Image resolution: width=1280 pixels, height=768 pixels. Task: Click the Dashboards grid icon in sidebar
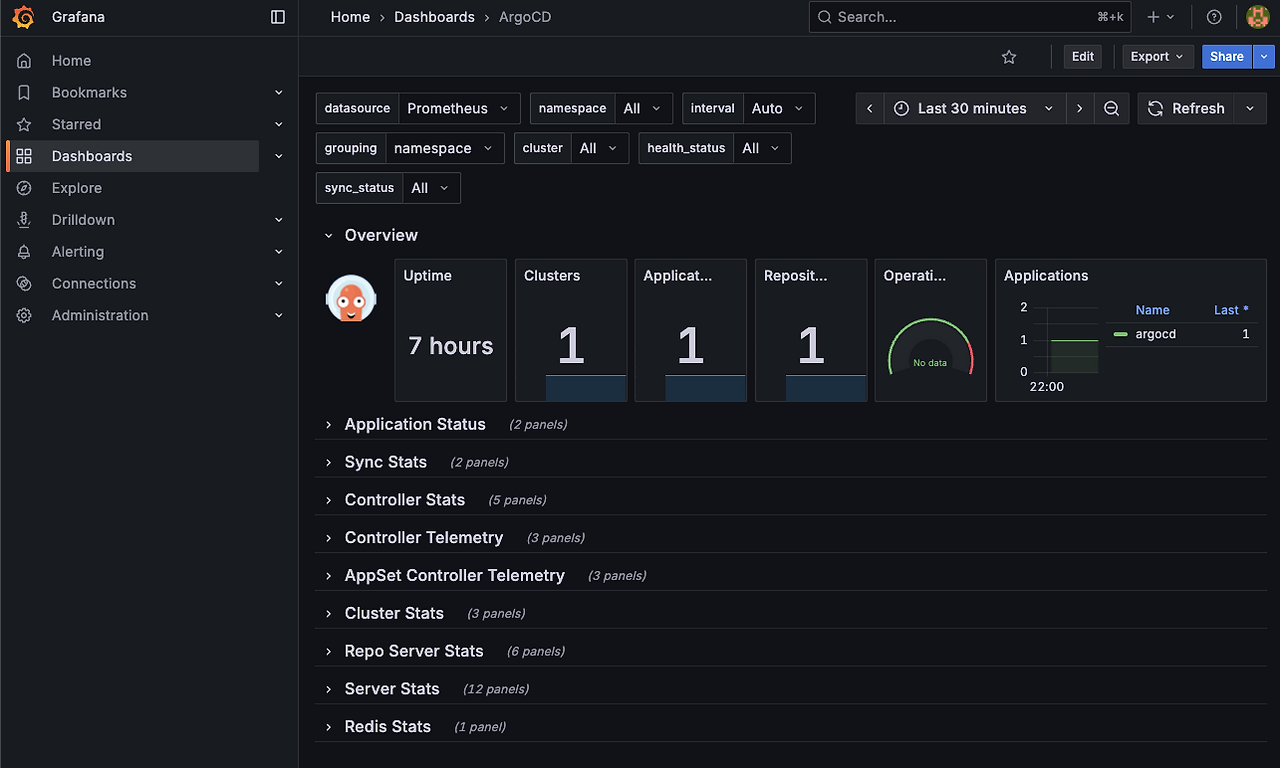click(x=24, y=156)
